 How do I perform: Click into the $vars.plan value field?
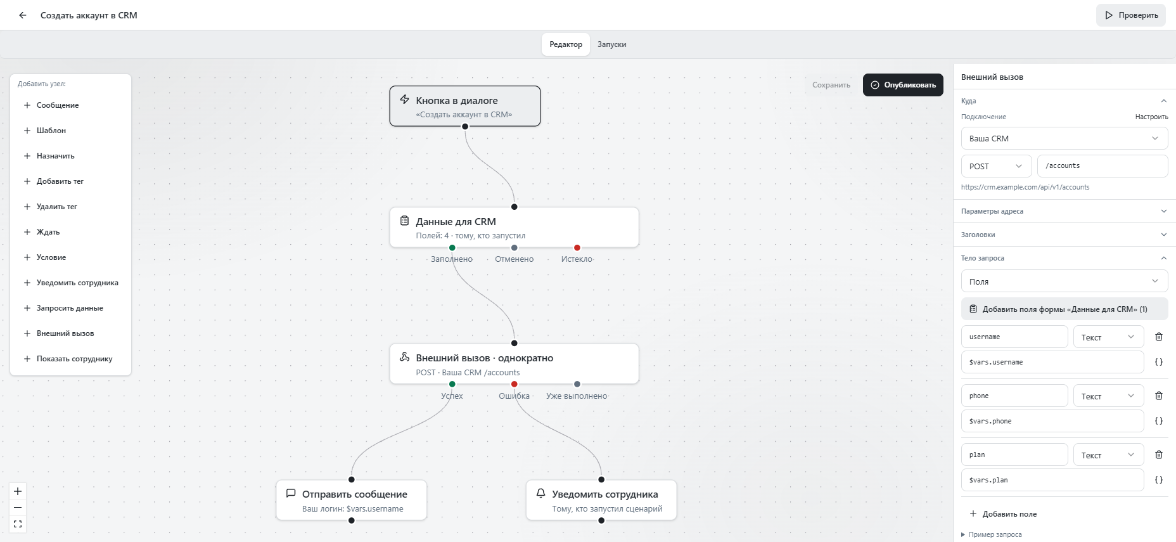(1052, 480)
